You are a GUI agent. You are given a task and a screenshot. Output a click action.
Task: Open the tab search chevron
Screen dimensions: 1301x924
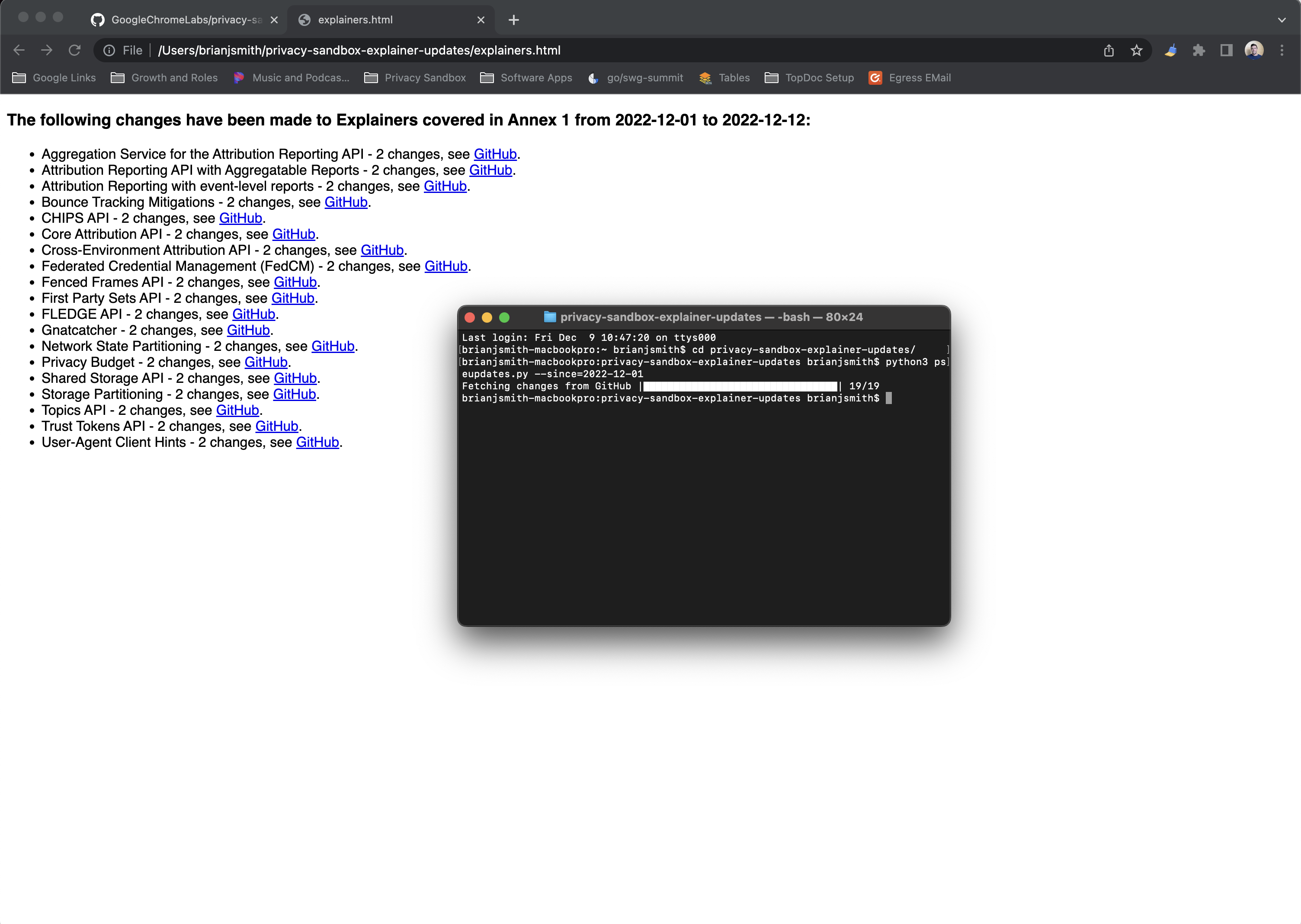[1281, 20]
